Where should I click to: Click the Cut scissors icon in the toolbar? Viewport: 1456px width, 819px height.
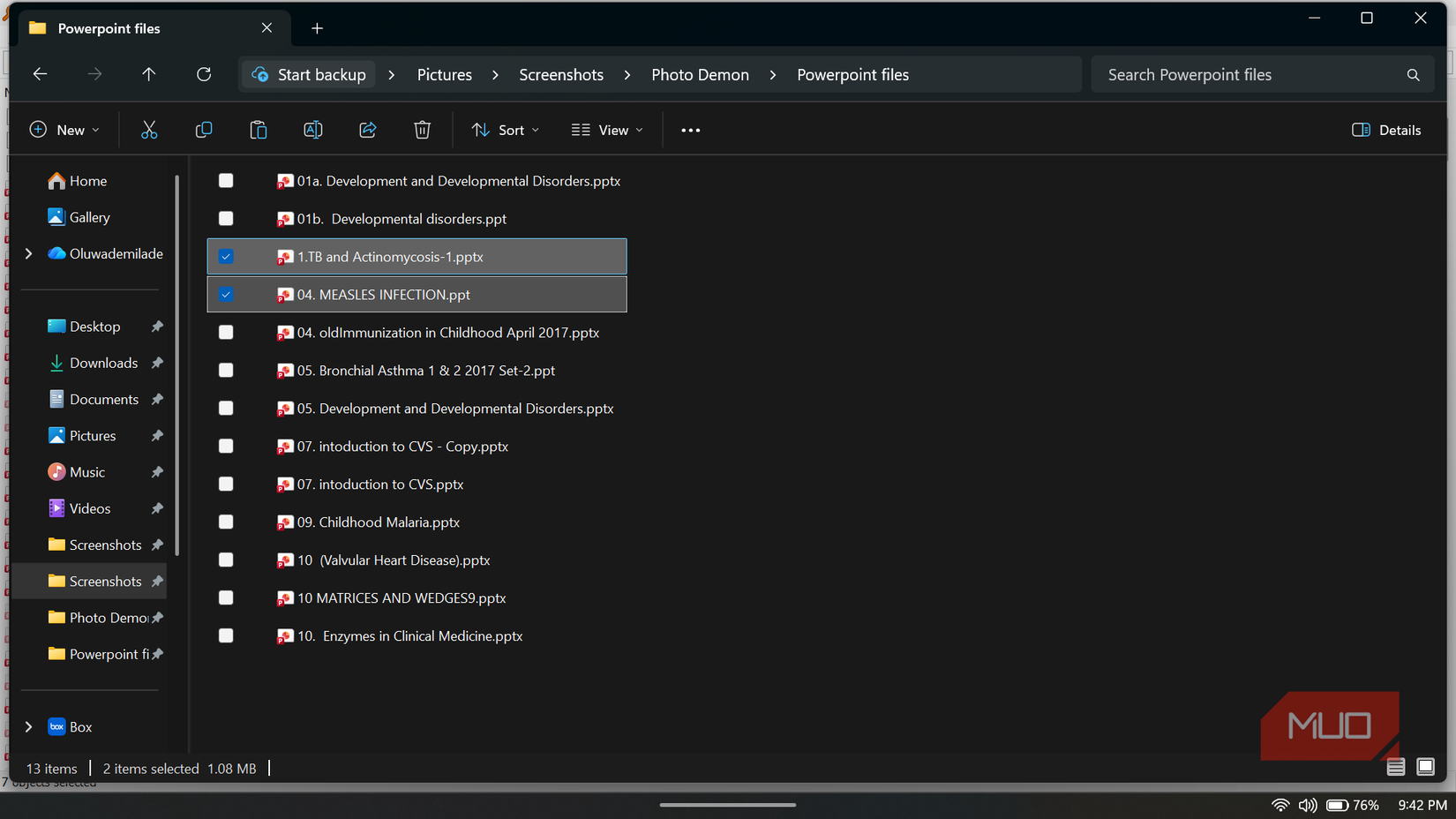(x=149, y=130)
